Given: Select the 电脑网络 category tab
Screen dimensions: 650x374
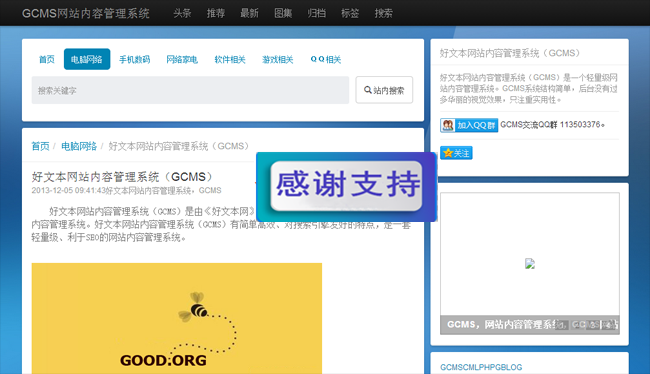Looking at the screenshot, I should point(87,59).
